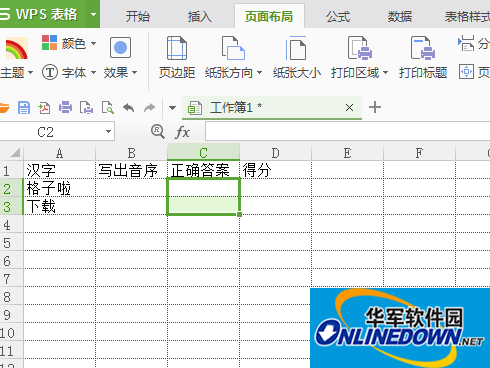Redo the last undone action
The image size is (490, 368).
coord(149,108)
